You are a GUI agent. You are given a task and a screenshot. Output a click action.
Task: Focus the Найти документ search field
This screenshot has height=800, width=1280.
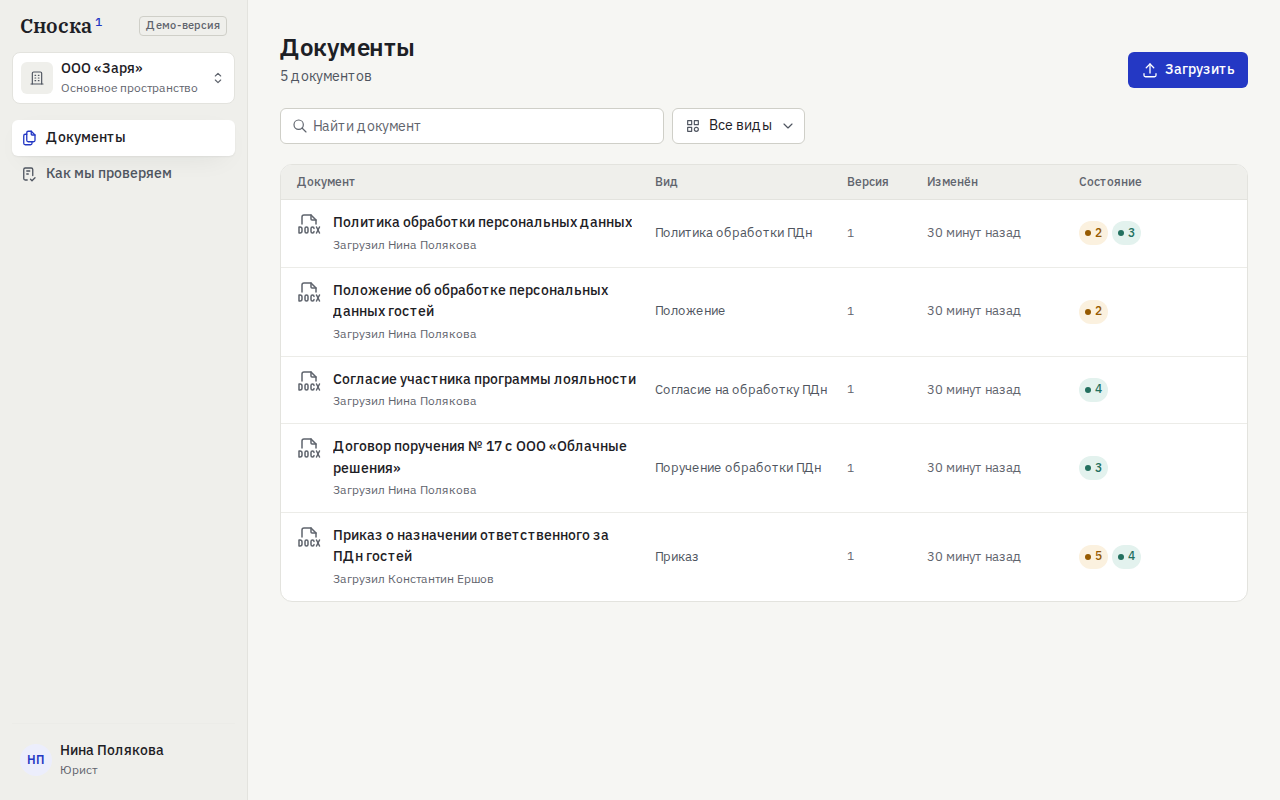click(x=472, y=126)
